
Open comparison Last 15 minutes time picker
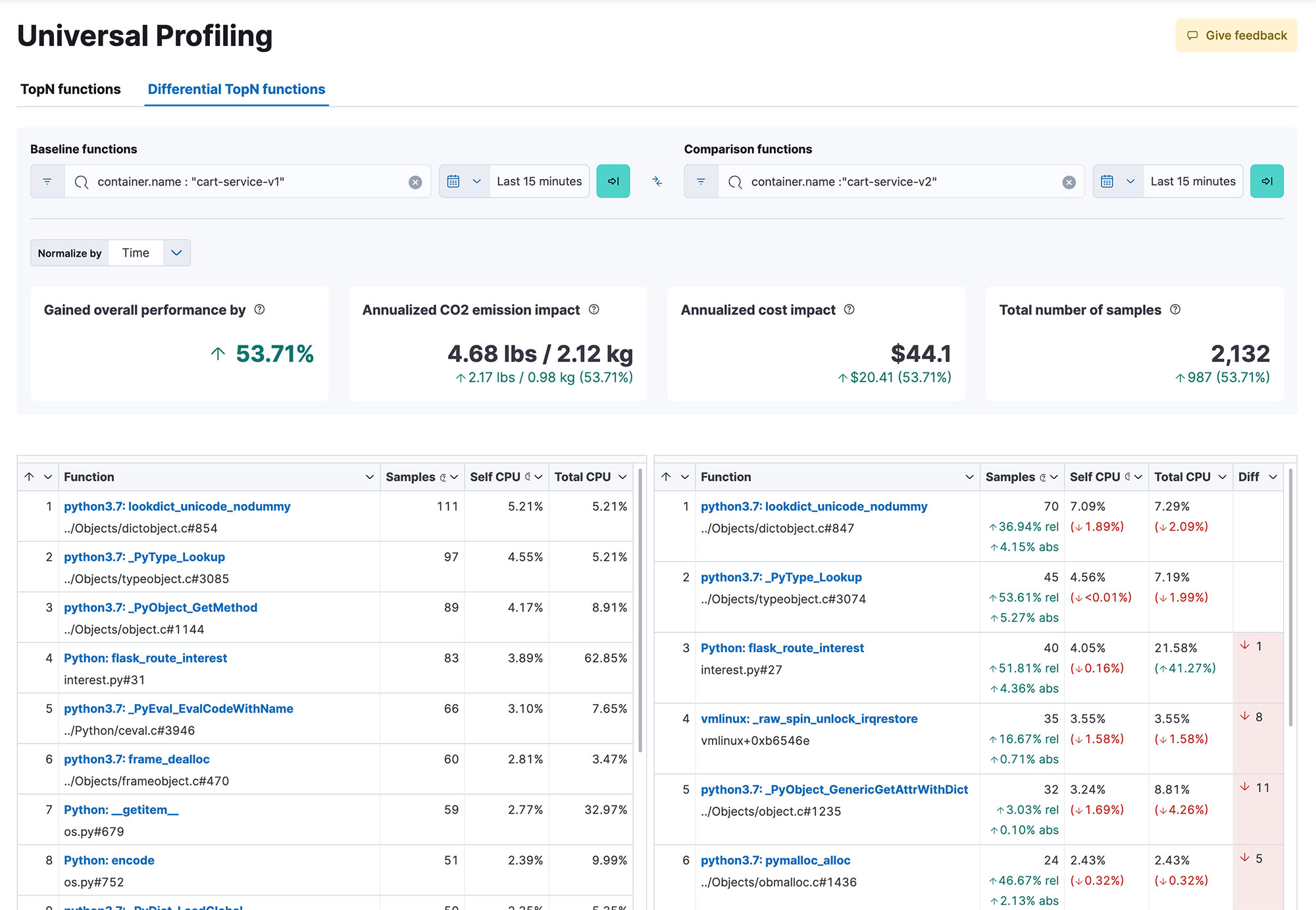point(1193,182)
